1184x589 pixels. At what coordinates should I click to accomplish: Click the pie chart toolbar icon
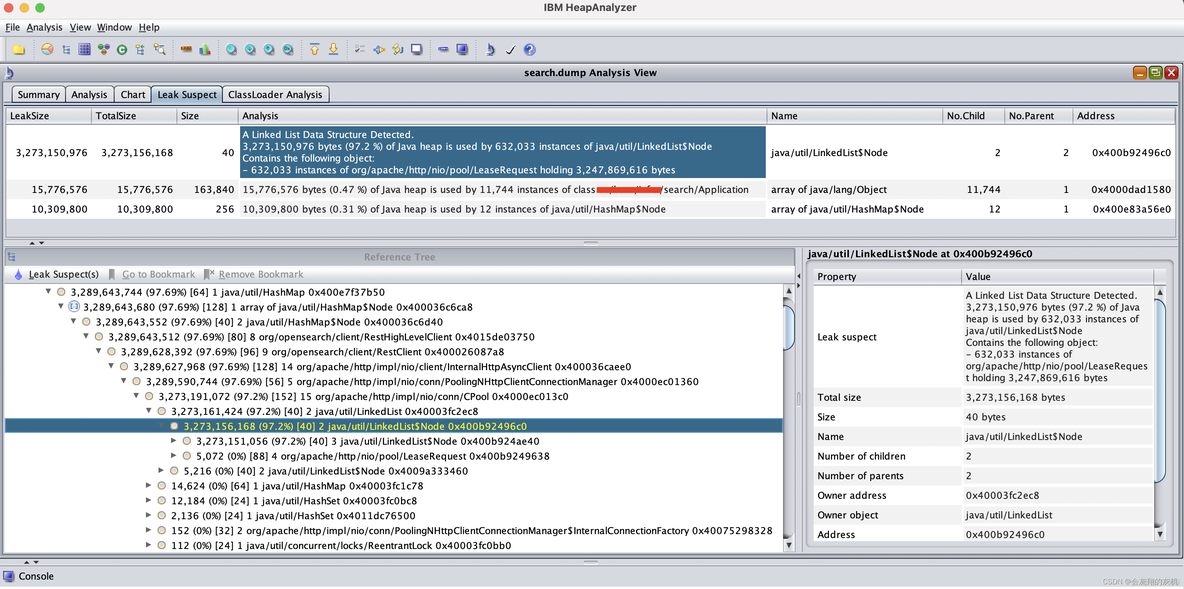pyautogui.click(x=48, y=50)
